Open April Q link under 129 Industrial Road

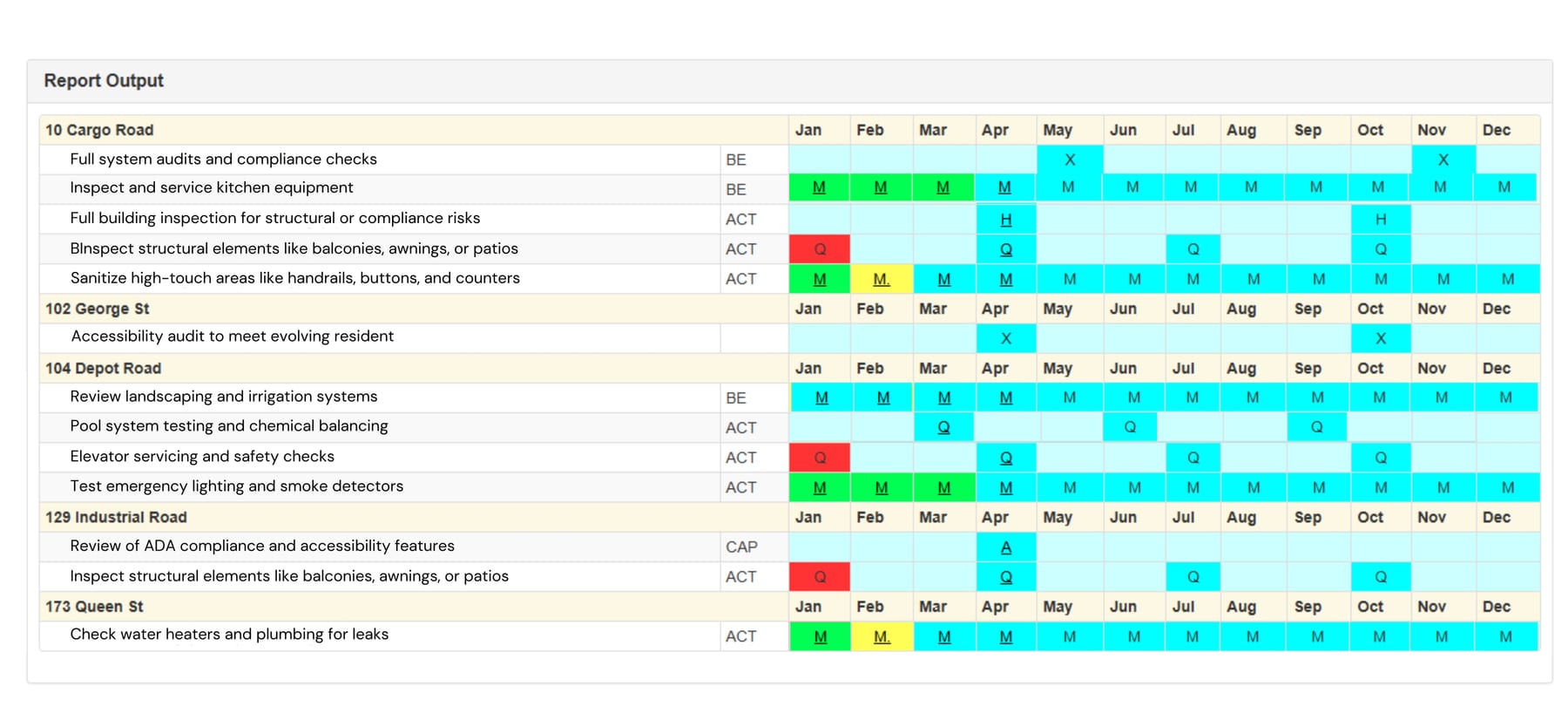[1006, 577]
